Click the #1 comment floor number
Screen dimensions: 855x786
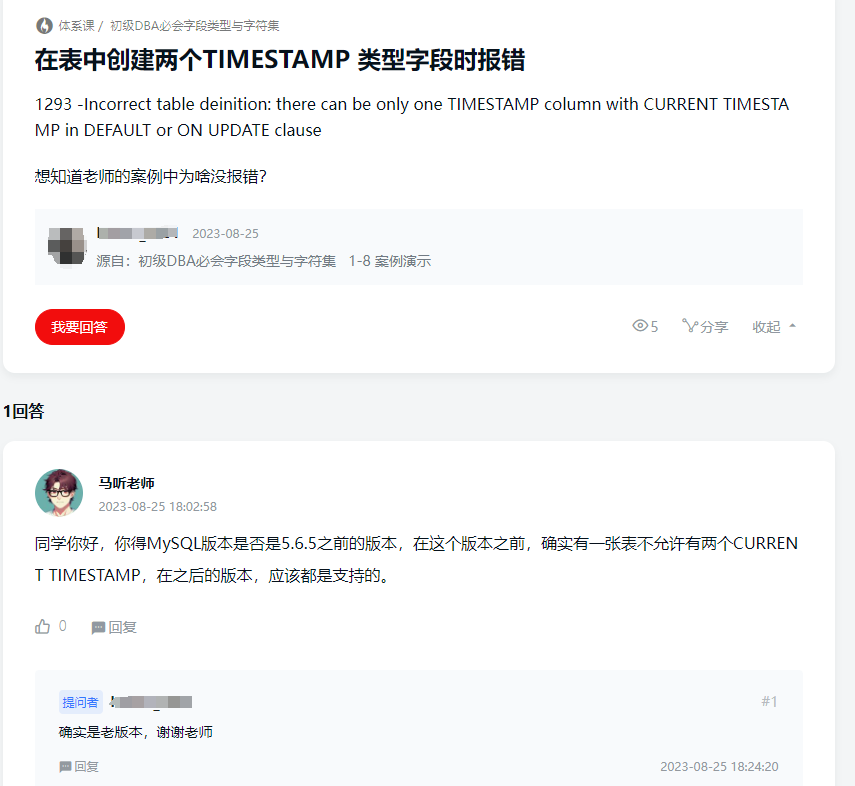[769, 701]
